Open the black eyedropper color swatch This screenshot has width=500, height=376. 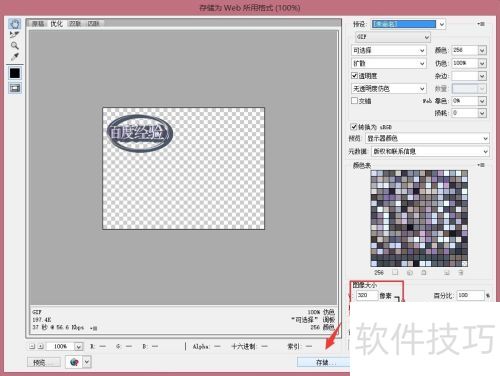[x=15, y=73]
